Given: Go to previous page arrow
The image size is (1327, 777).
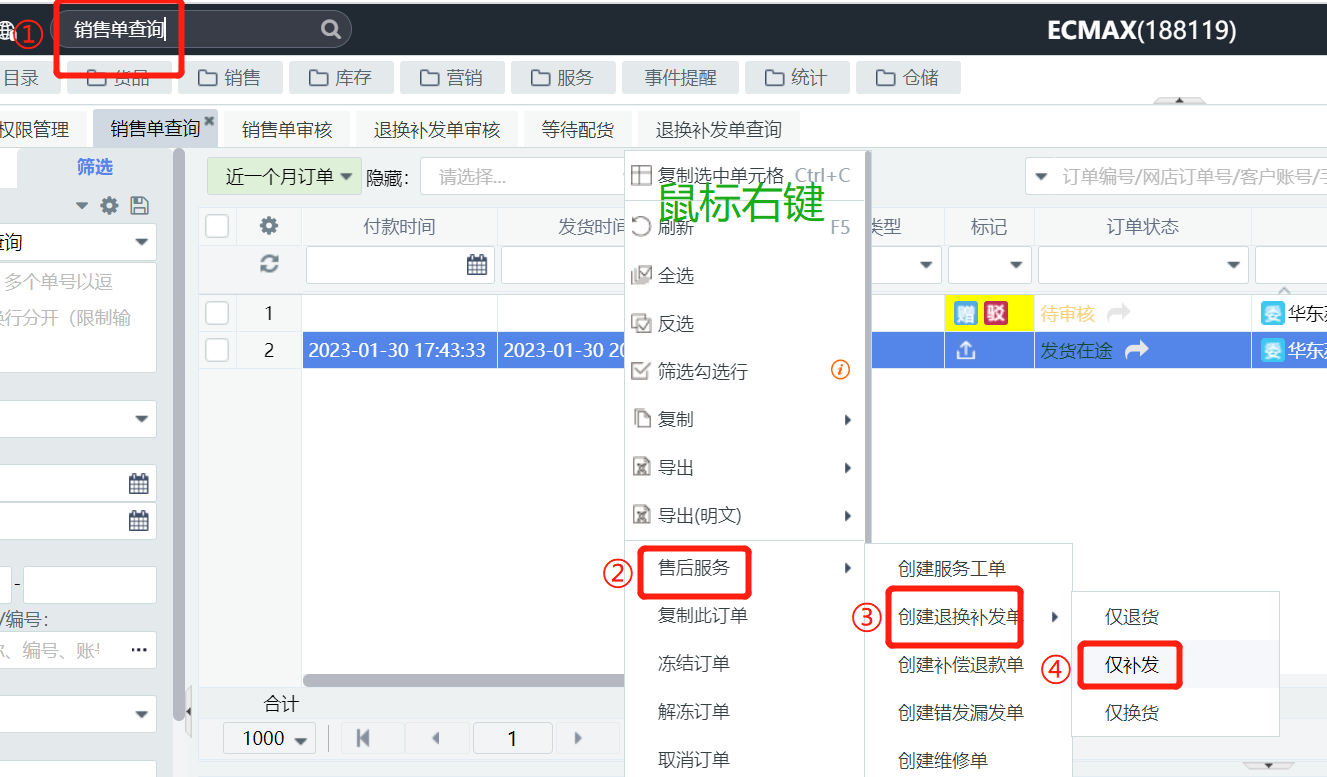Looking at the screenshot, I should pos(435,738).
